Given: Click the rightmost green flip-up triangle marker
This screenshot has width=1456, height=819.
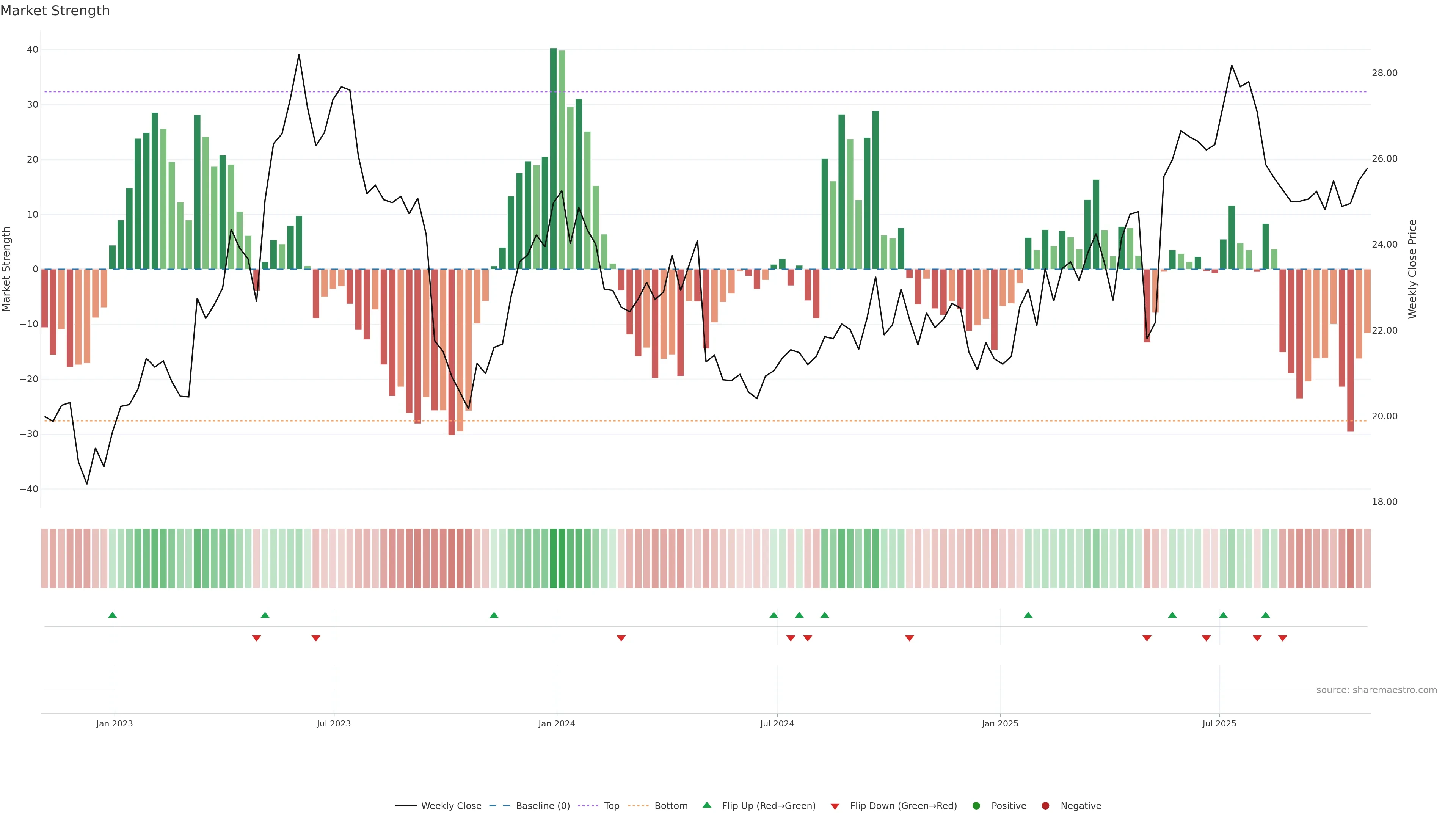Looking at the screenshot, I should coord(1266,615).
